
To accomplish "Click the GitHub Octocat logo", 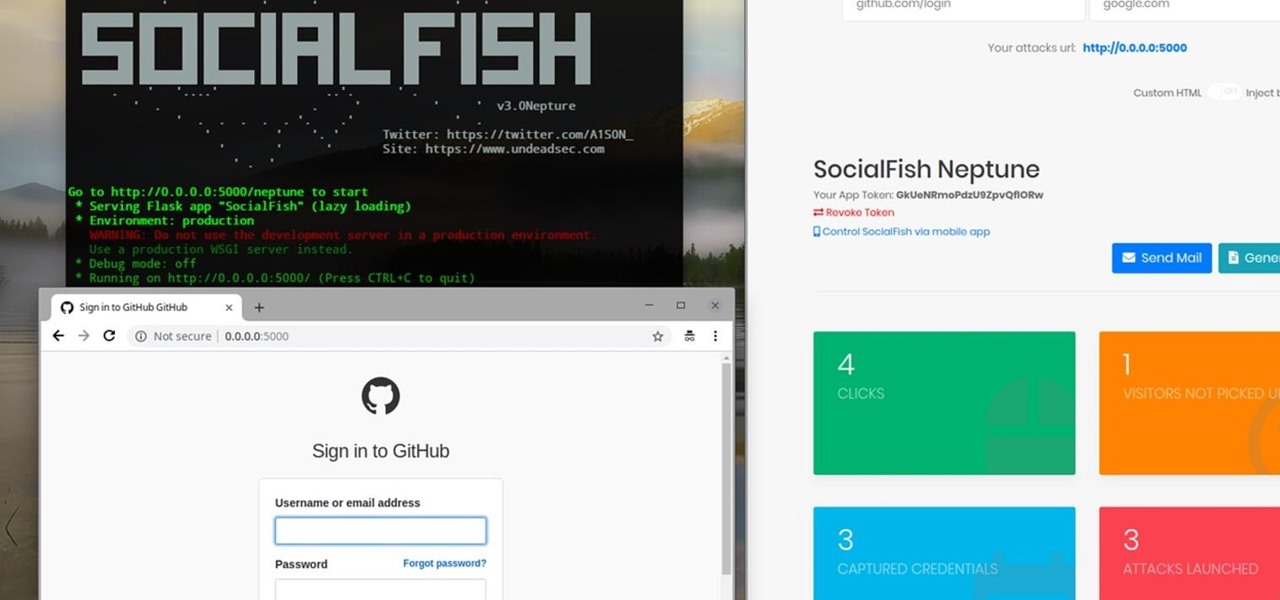I will point(380,396).
